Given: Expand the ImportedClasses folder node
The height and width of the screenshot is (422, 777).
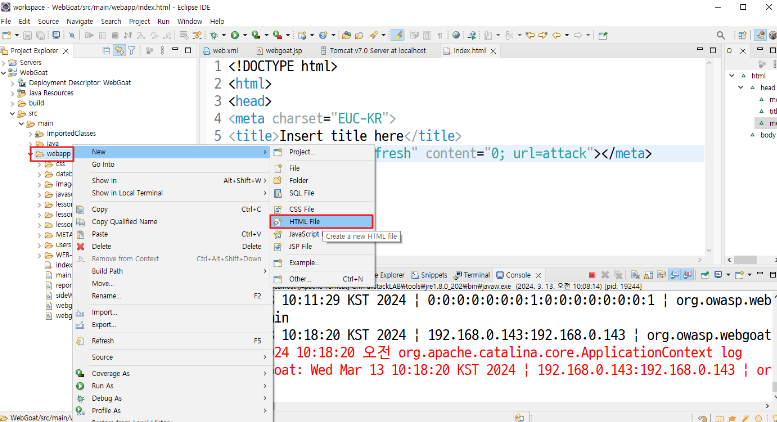Looking at the screenshot, I should point(31,134).
